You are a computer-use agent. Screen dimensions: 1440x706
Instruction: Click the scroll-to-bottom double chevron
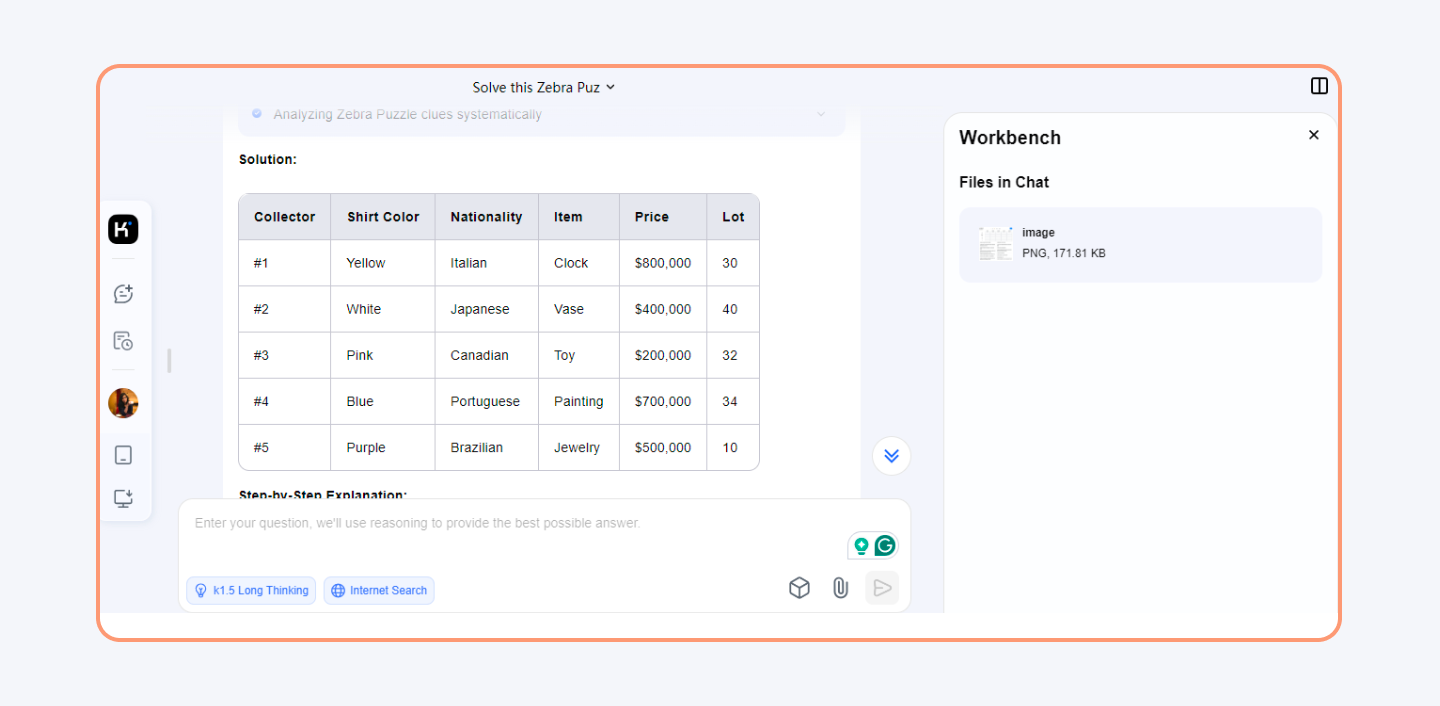(x=891, y=455)
